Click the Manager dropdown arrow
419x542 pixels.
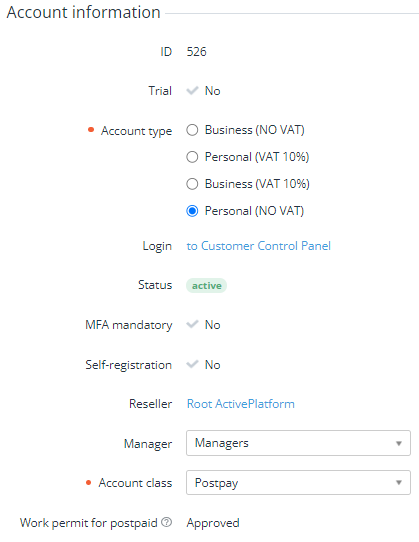399,443
